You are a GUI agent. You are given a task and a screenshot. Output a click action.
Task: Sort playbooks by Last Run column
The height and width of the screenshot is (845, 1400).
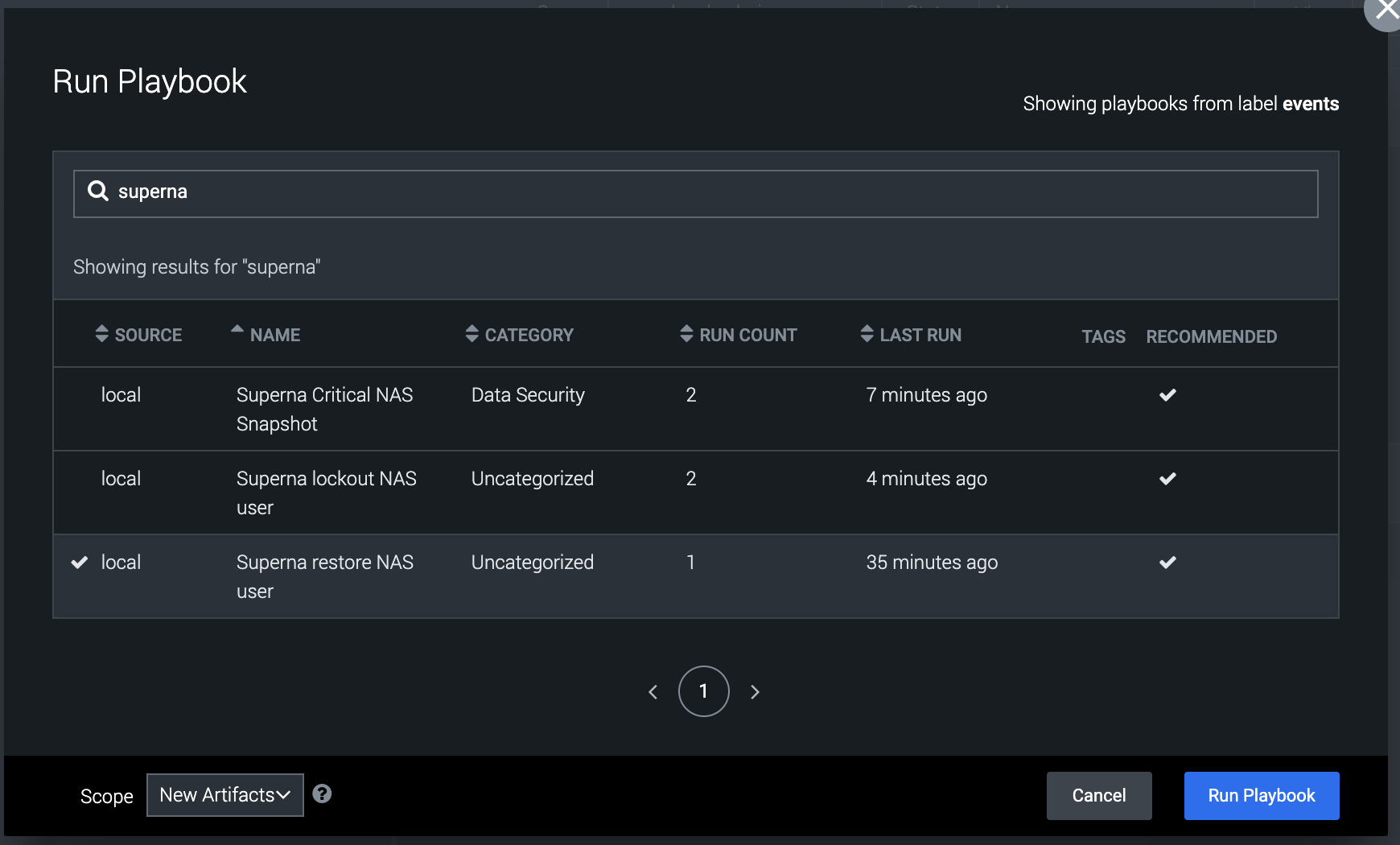(911, 335)
